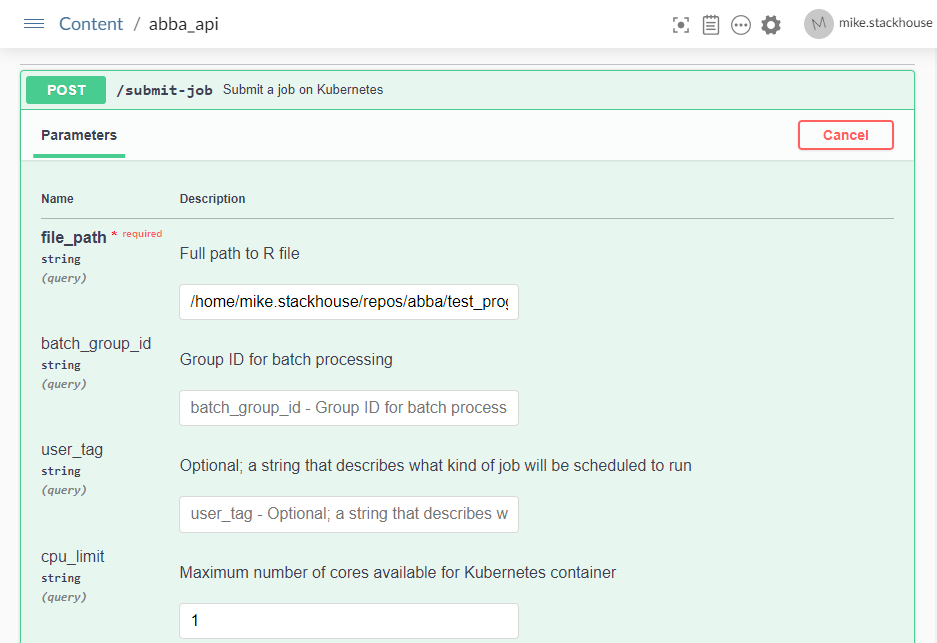
Task: Click the abba_api breadcrumb title
Action: point(184,24)
